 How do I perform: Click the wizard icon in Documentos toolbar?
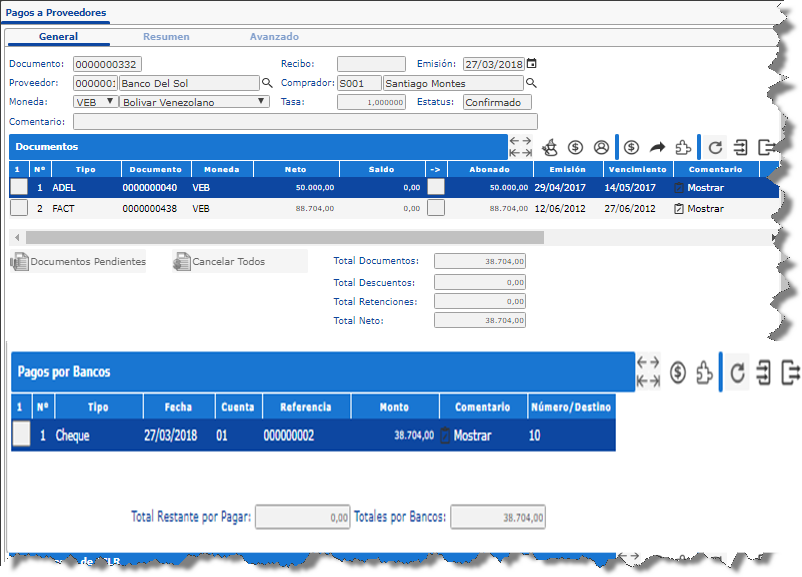[x=548, y=147]
